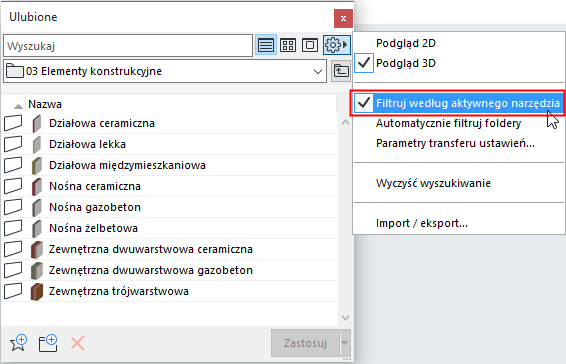This screenshot has width=566, height=364.
Task: Click wall icon of Działowa ceramiczna
Action: (x=36, y=124)
